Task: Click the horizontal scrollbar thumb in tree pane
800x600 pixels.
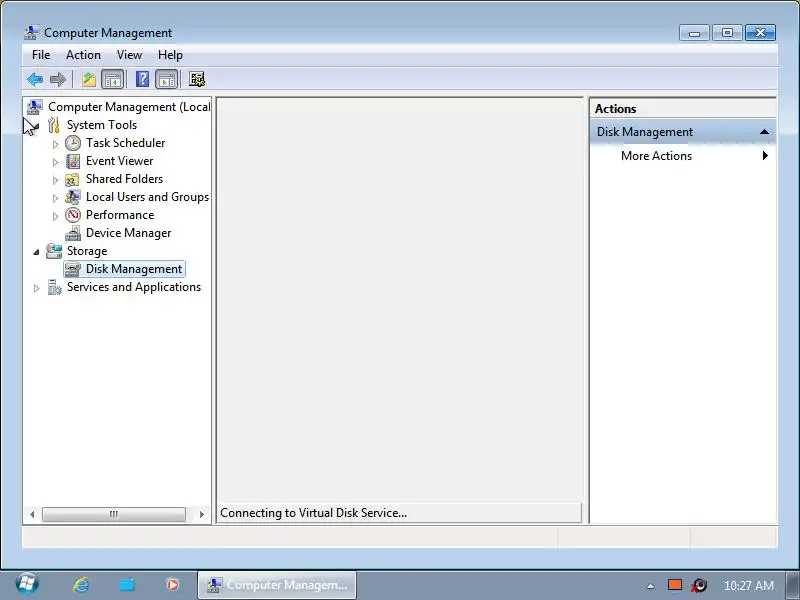Action: (x=114, y=514)
